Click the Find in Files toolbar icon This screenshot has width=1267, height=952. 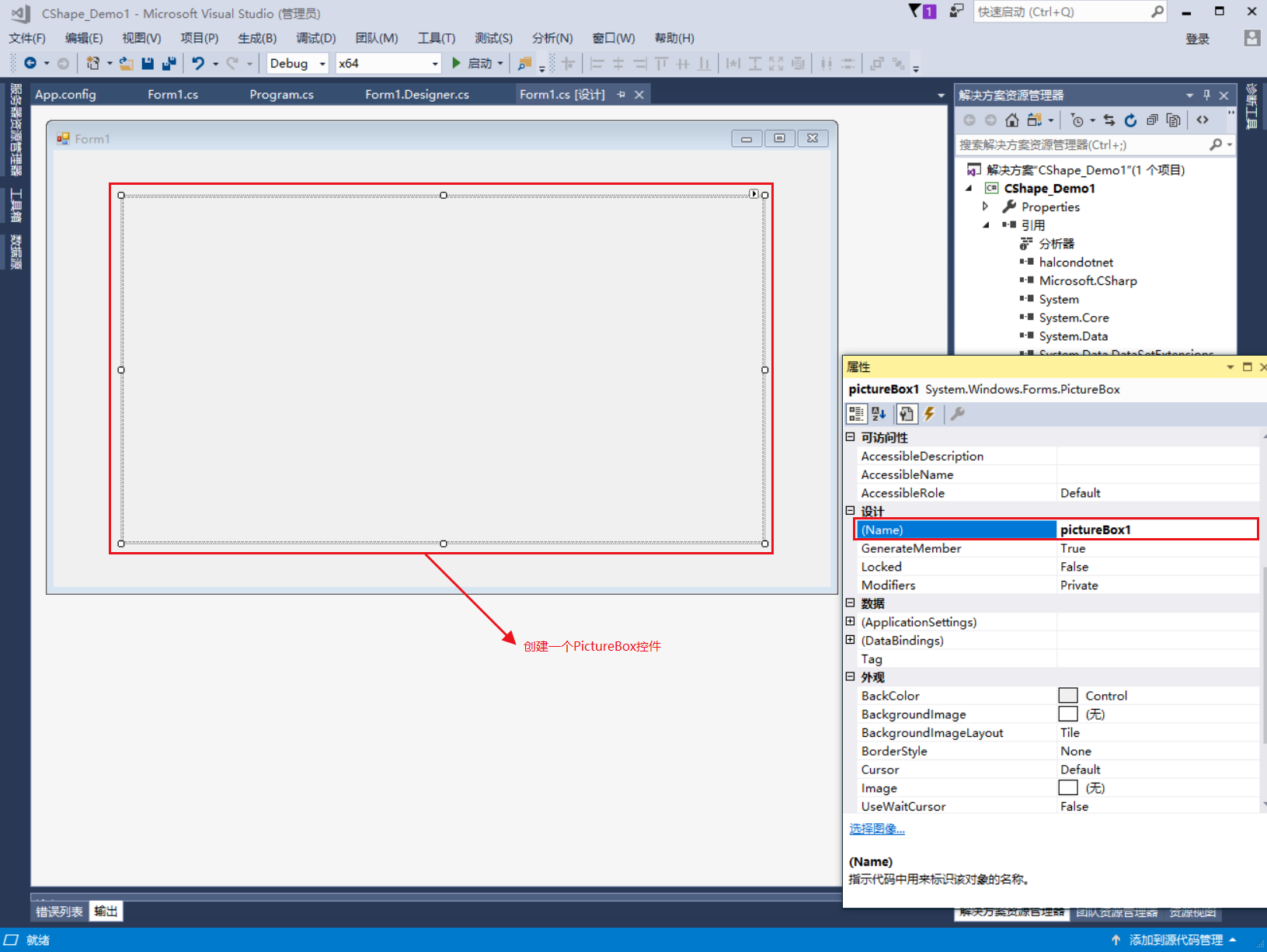click(x=525, y=63)
